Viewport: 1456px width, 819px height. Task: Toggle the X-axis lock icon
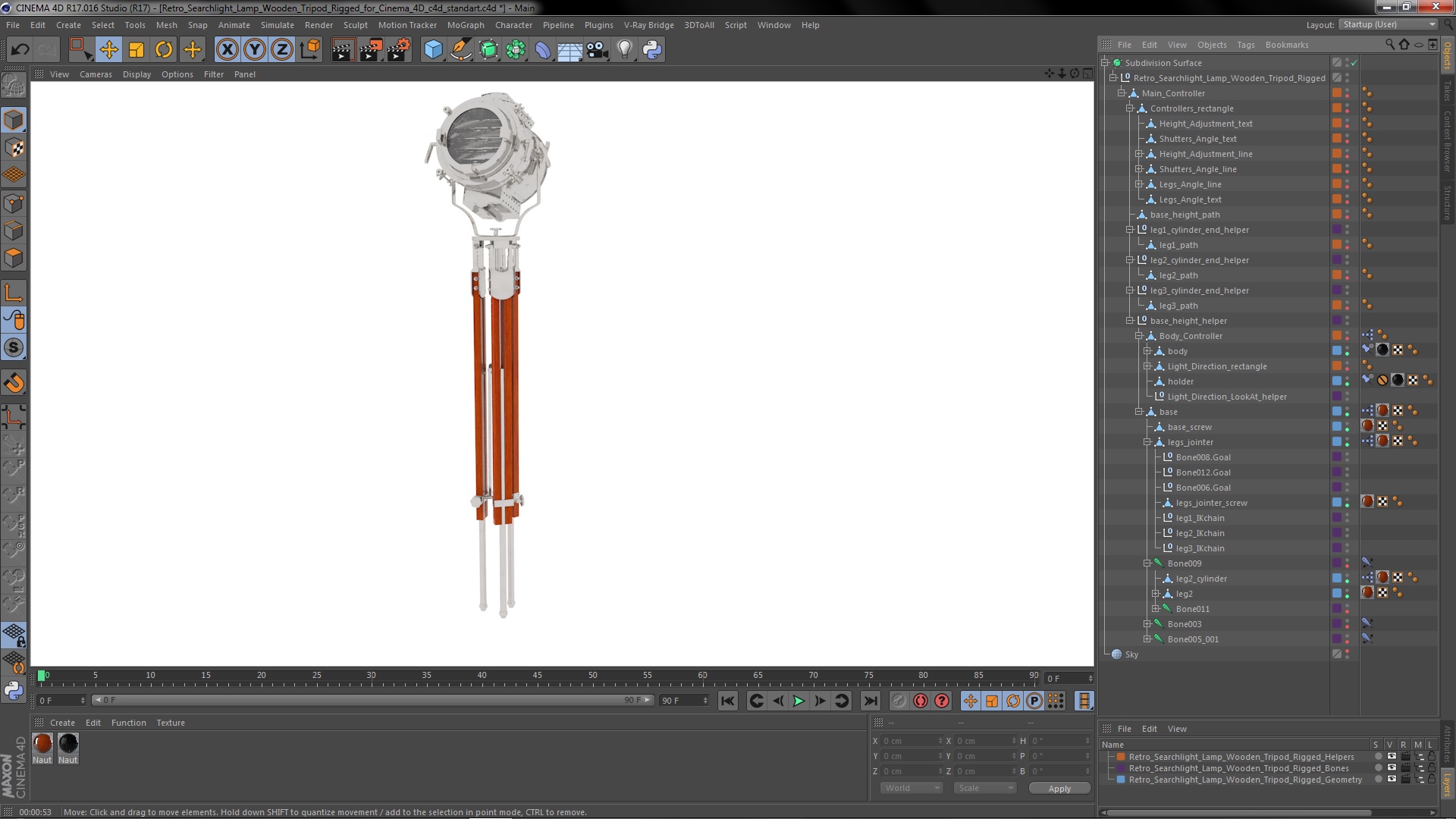pos(227,50)
